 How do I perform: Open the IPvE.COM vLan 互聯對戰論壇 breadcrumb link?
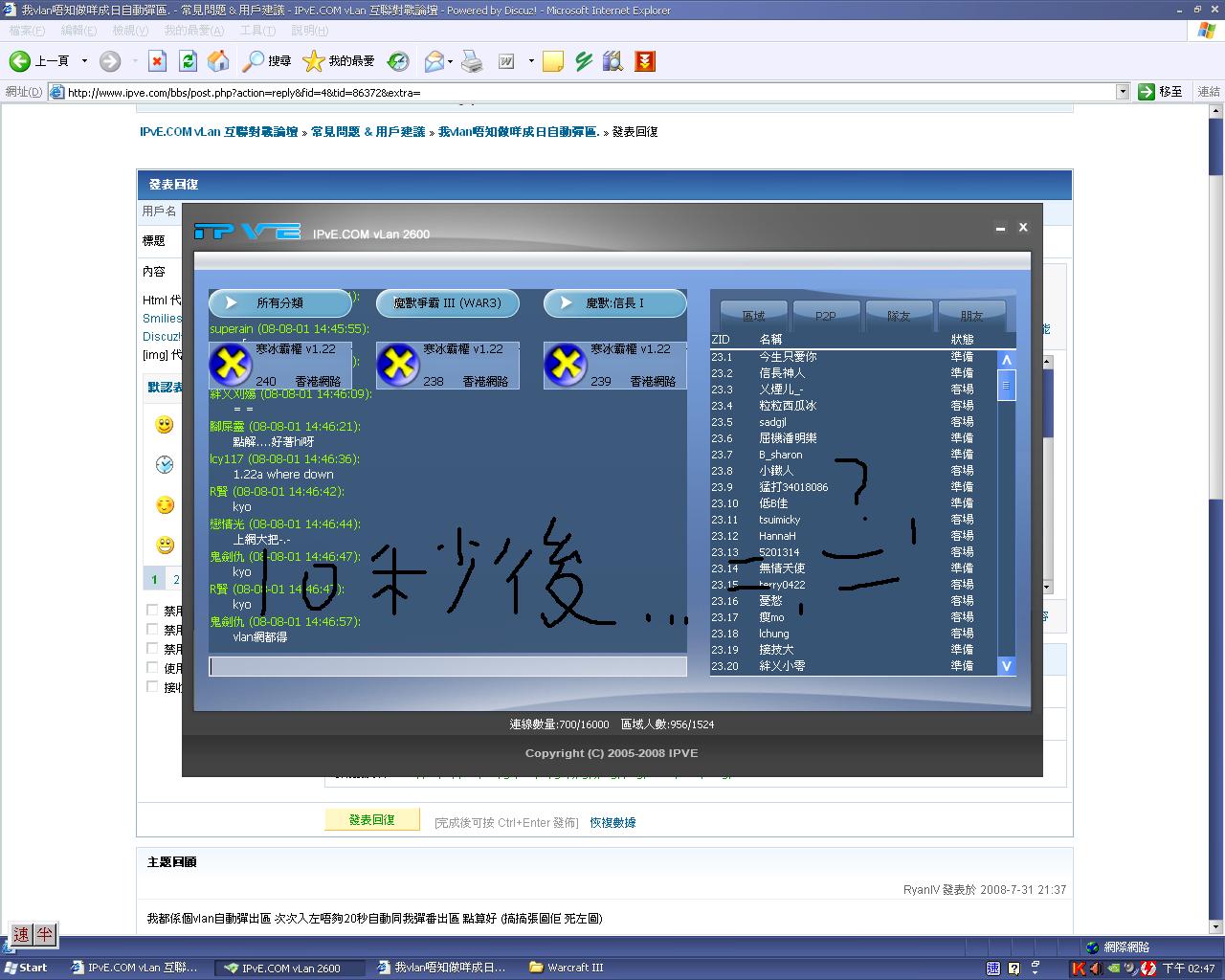pos(219,132)
